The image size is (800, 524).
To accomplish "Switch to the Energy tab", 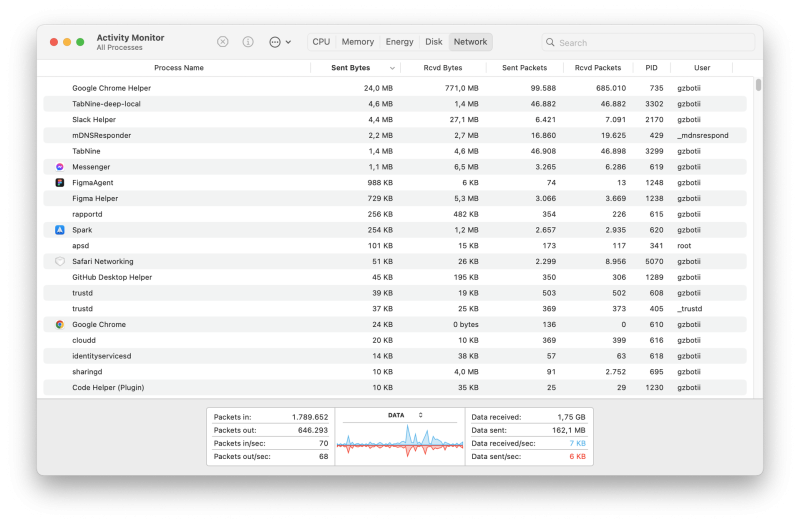I will [399, 42].
